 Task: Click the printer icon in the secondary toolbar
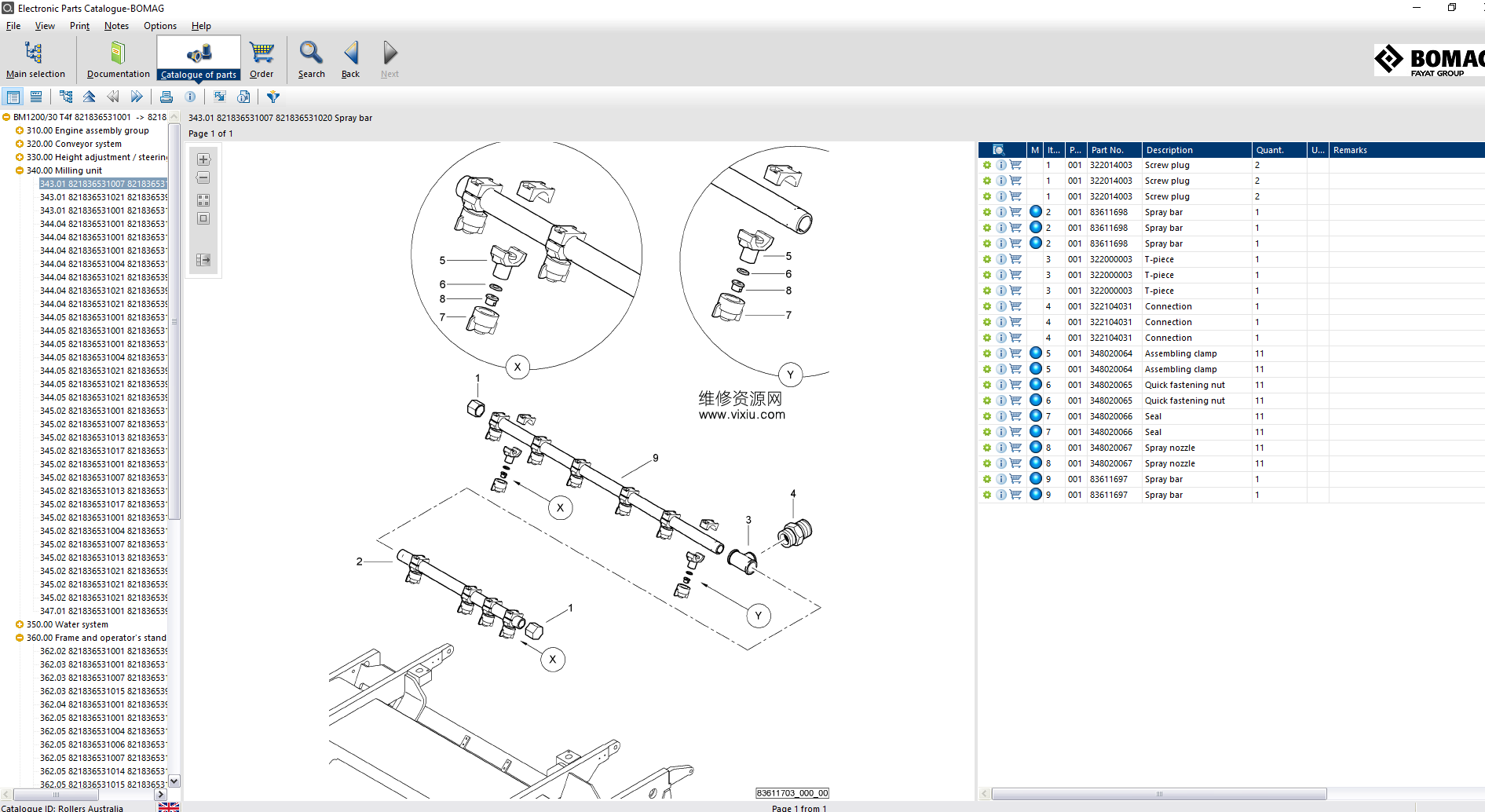pyautogui.click(x=166, y=97)
